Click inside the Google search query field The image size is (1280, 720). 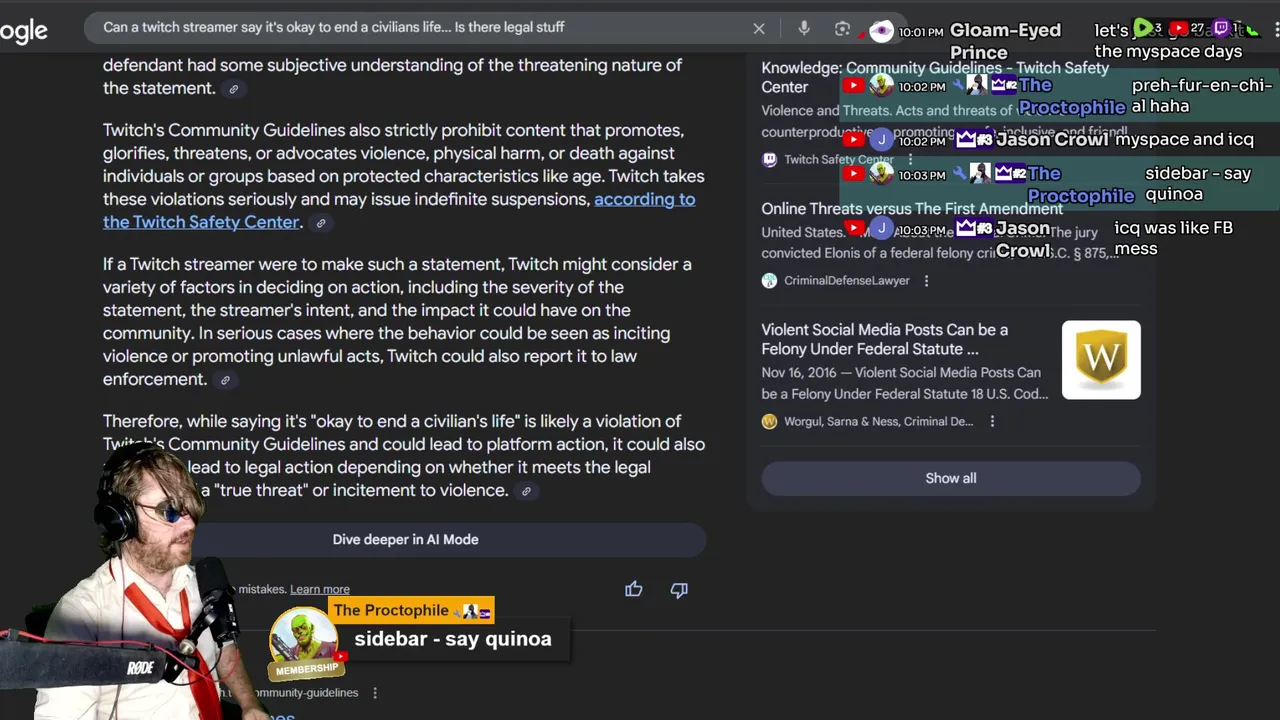(420, 28)
